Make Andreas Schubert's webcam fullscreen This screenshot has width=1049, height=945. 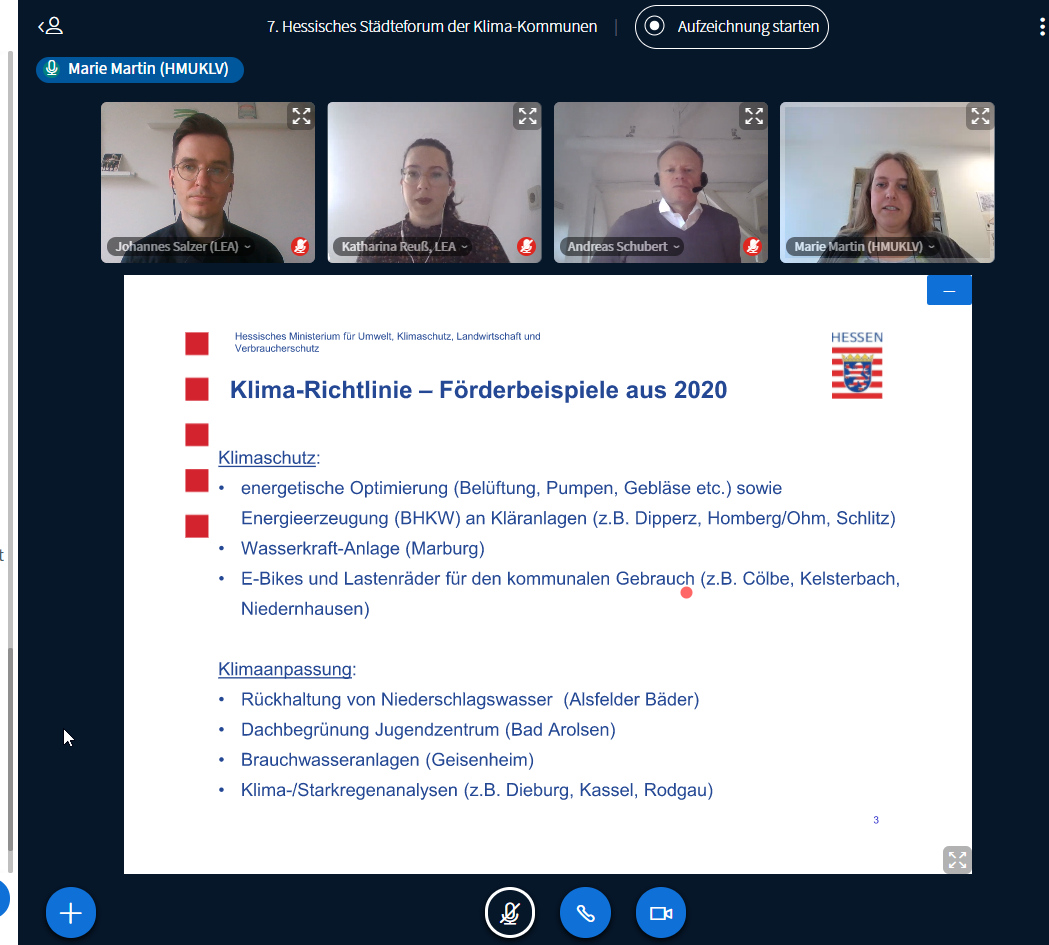coord(754,116)
